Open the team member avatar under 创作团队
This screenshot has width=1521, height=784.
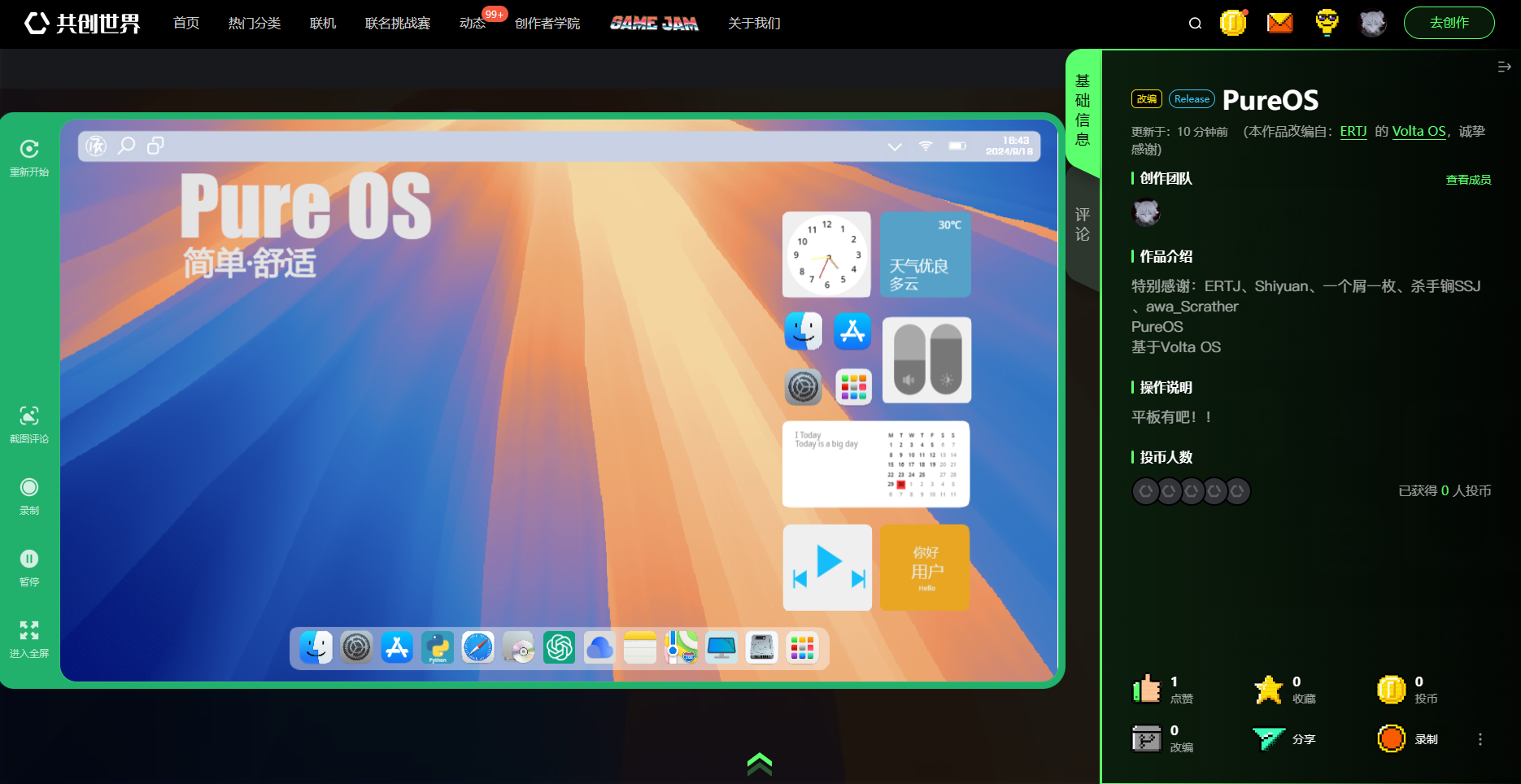pos(1146,213)
